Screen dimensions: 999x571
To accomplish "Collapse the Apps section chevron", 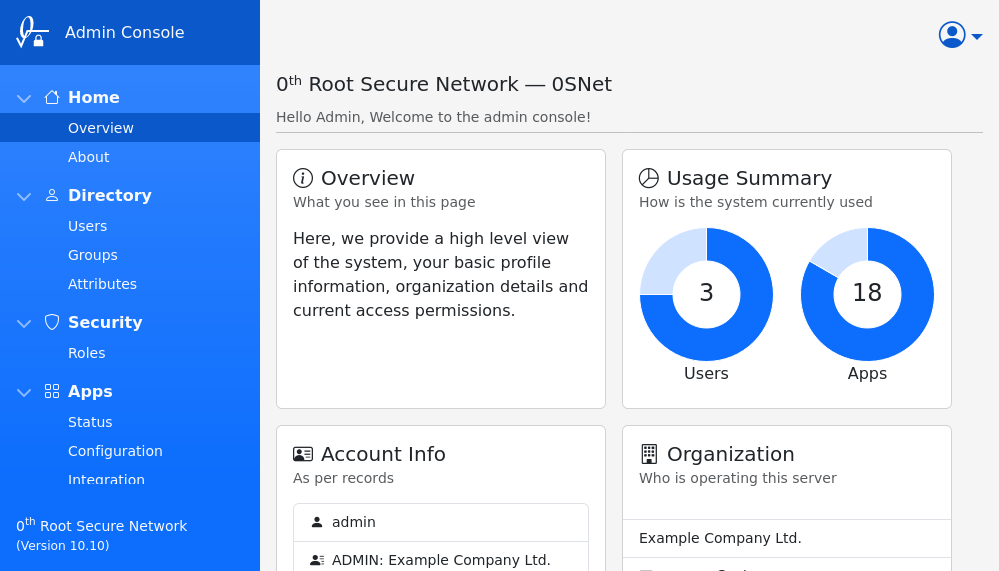I will coord(24,392).
